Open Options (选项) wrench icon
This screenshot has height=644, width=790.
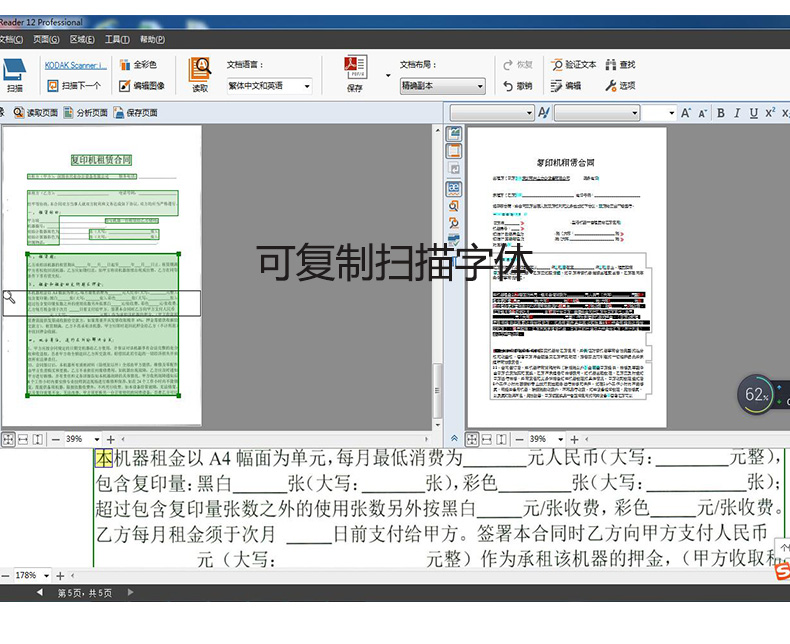620,86
